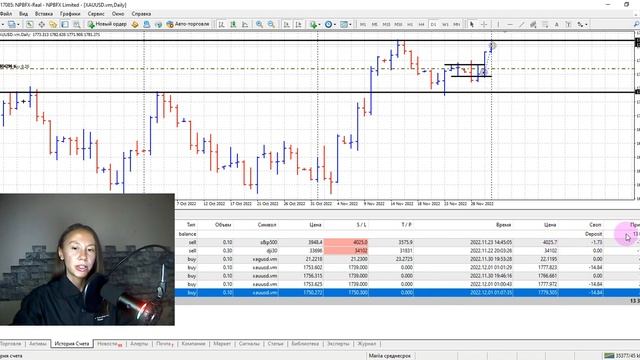Click the Новый ордер button

click(107, 24)
